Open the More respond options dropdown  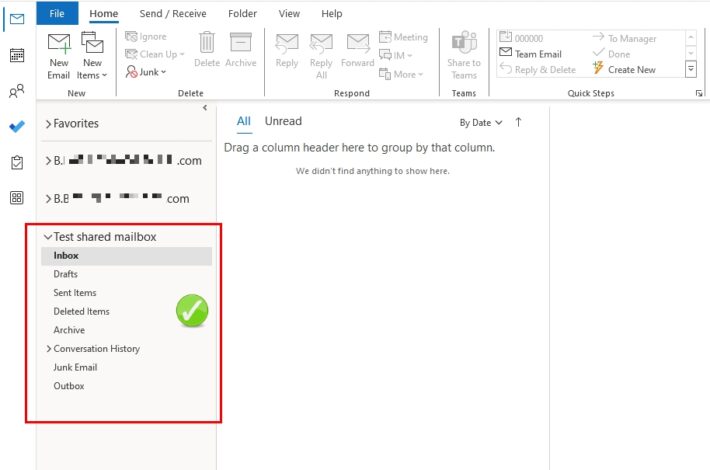(x=401, y=74)
